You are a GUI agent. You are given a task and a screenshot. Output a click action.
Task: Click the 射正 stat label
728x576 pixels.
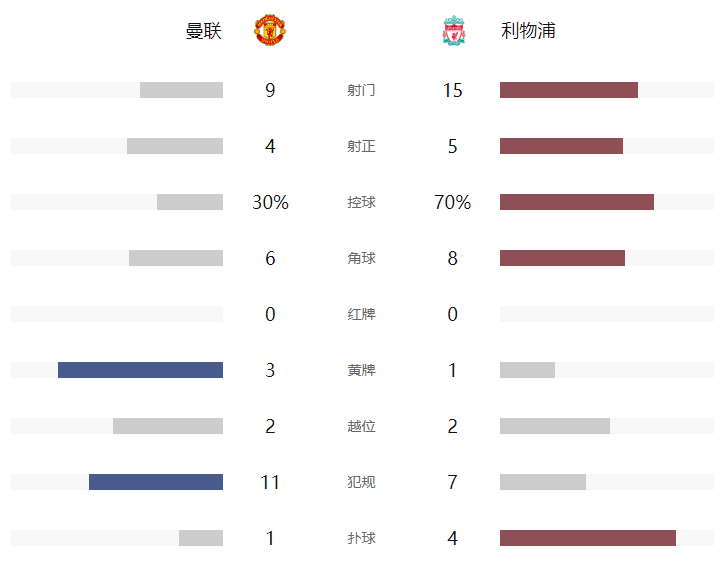click(361, 146)
